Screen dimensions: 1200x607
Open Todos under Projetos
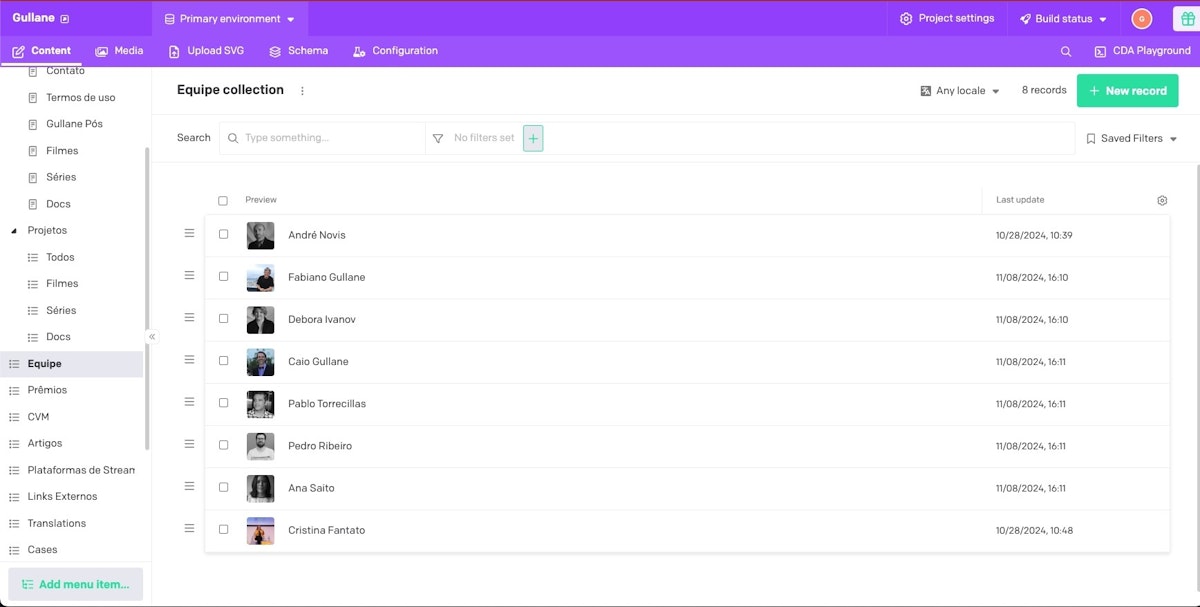[x=60, y=257]
